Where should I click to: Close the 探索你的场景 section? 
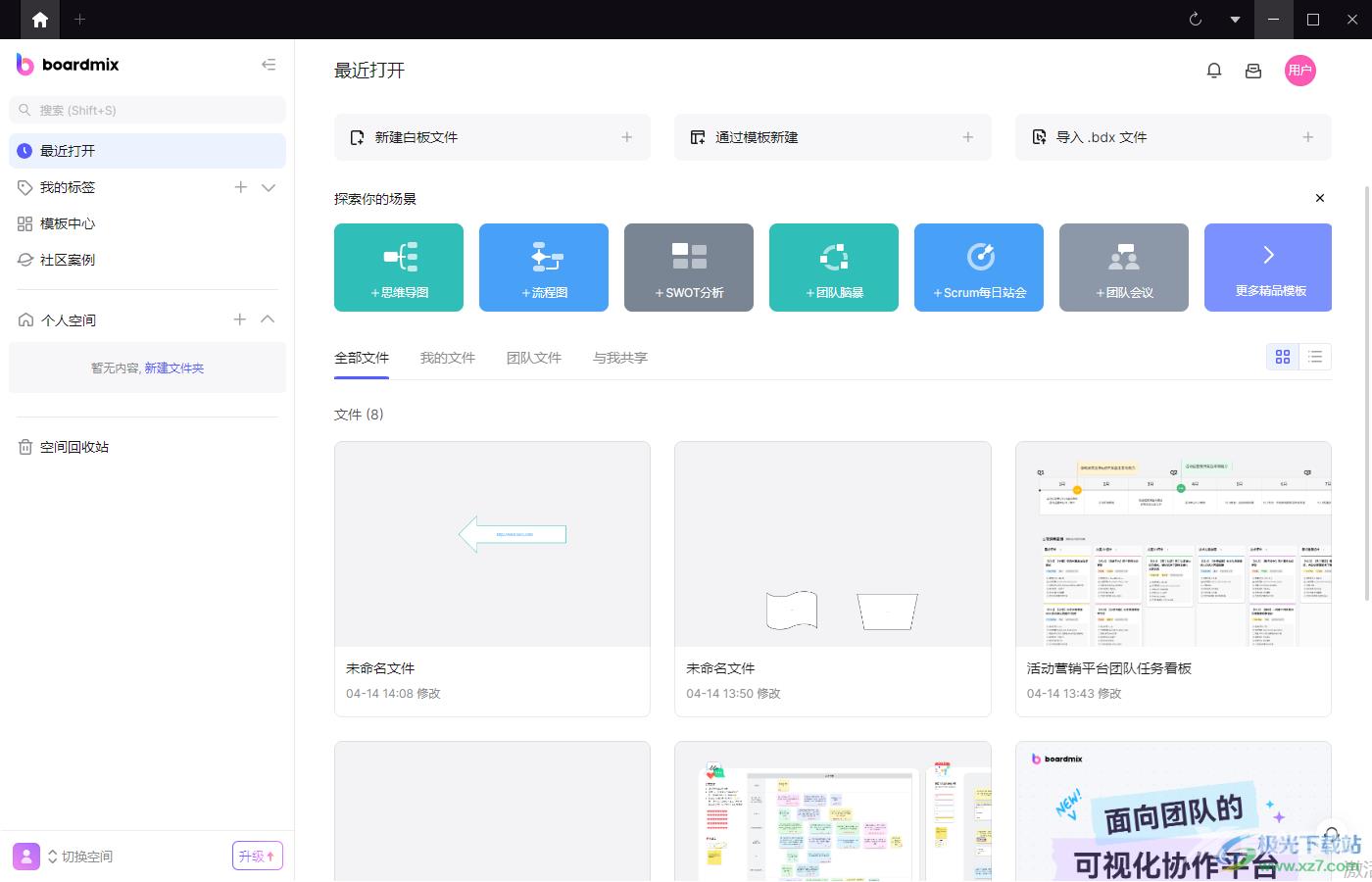coord(1320,198)
